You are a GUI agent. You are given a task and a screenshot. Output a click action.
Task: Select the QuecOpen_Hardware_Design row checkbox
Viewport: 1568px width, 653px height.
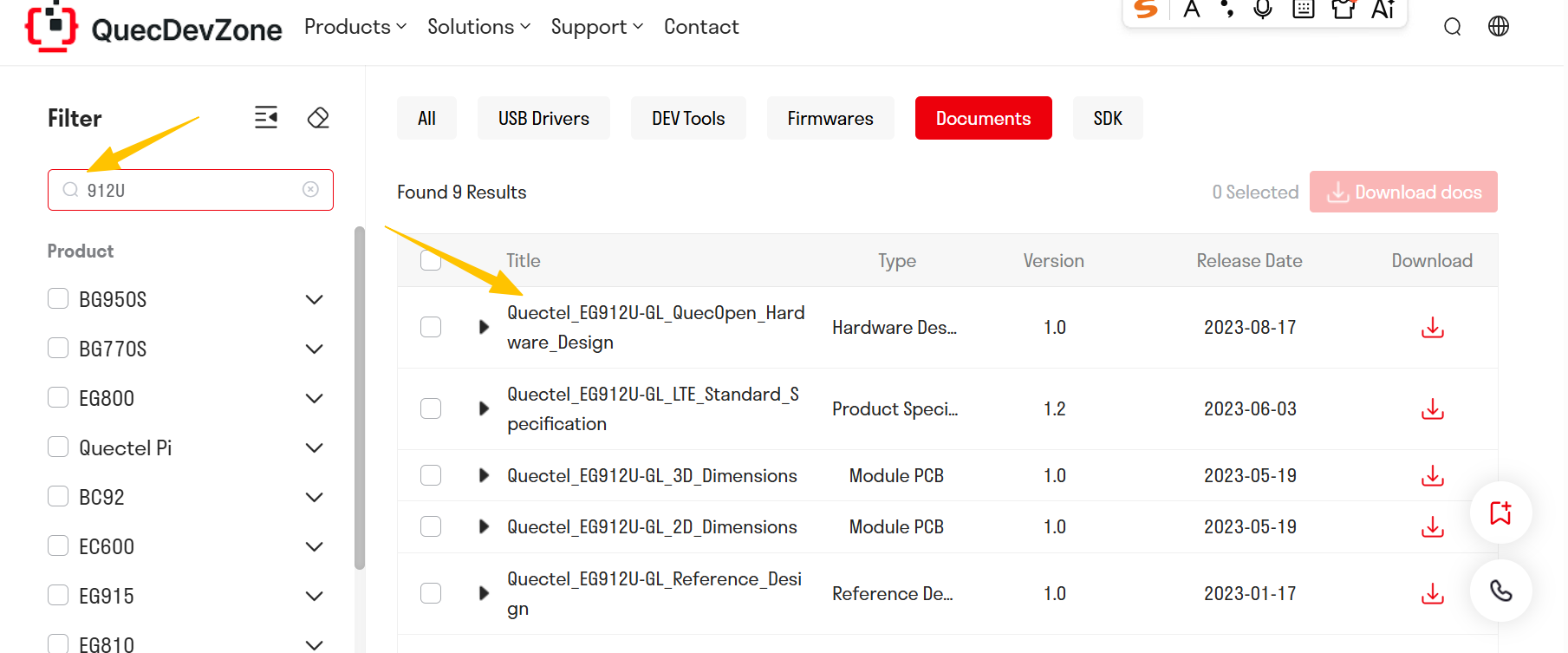[431, 327]
